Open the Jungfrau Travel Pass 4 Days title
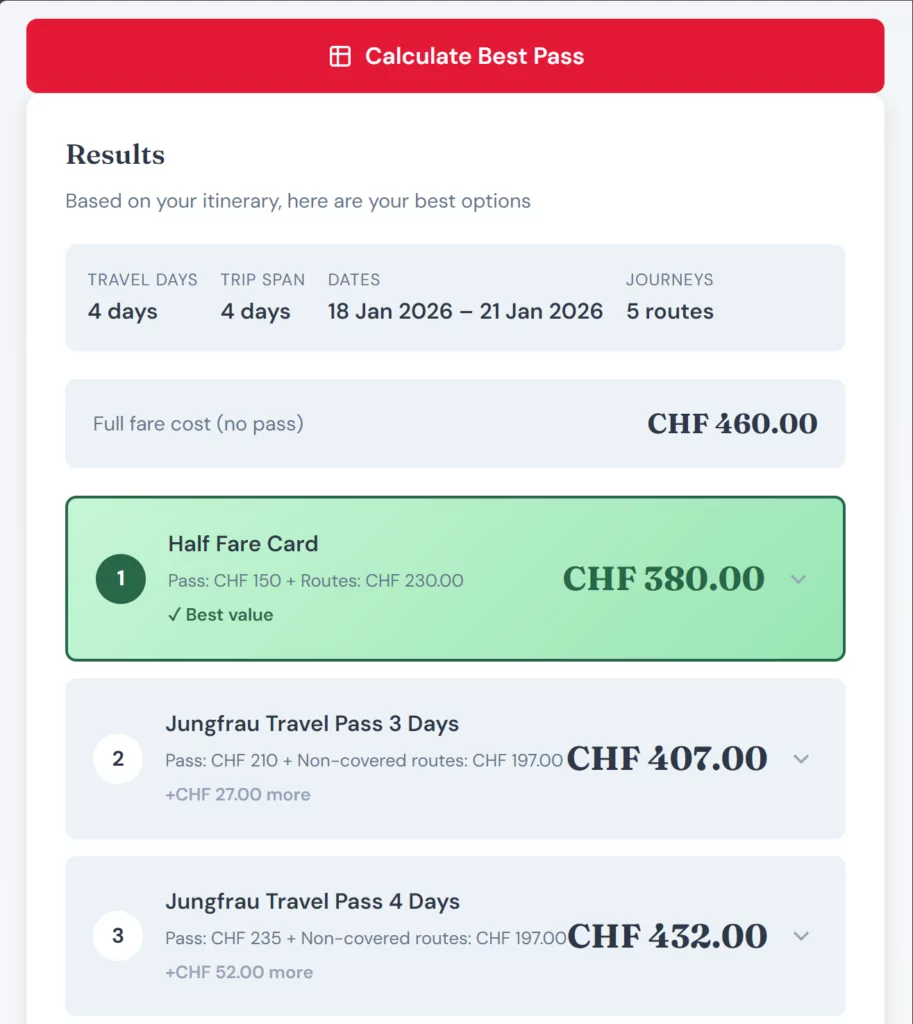The height and width of the screenshot is (1024, 913). 312,902
